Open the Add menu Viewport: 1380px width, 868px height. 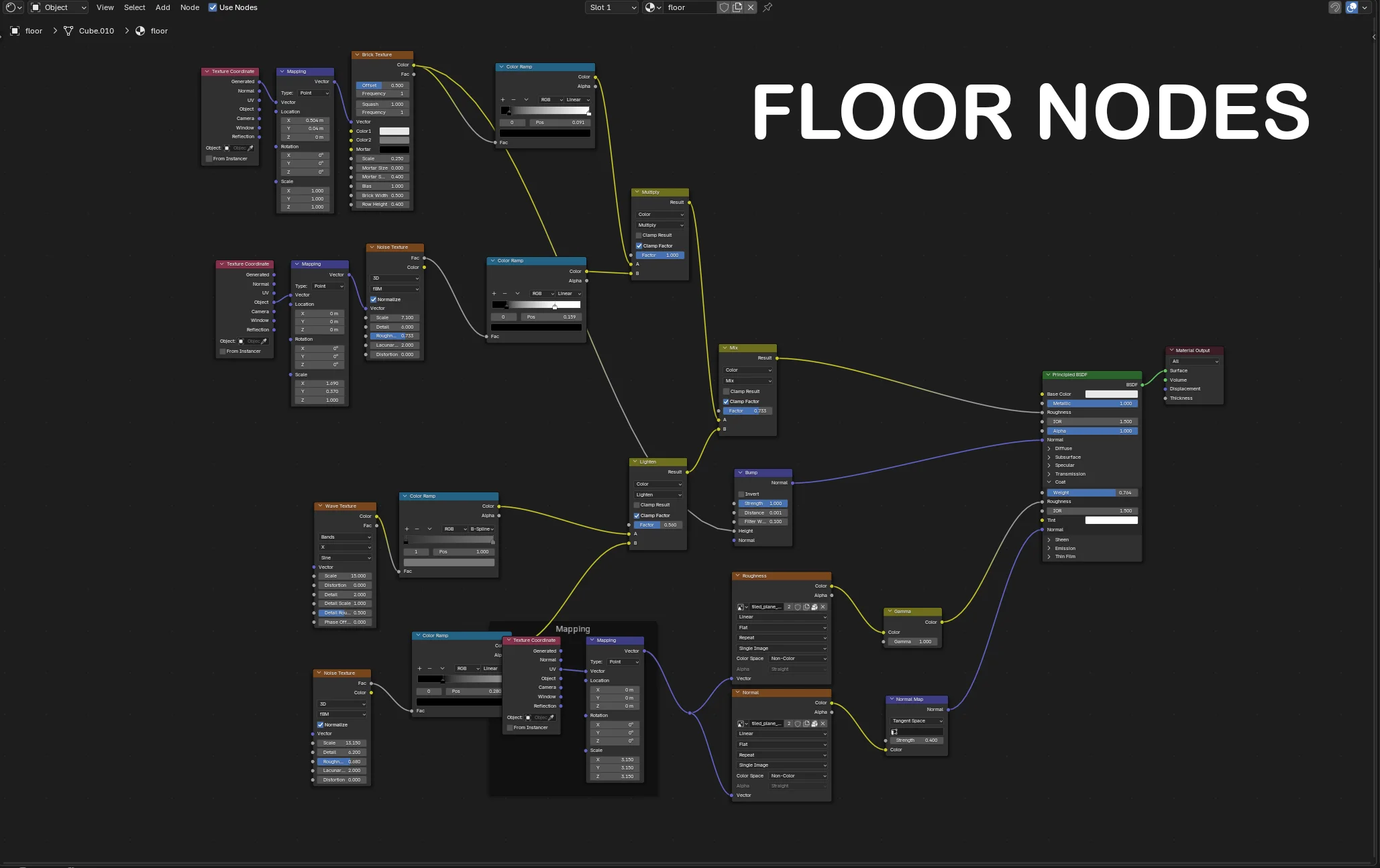162,7
